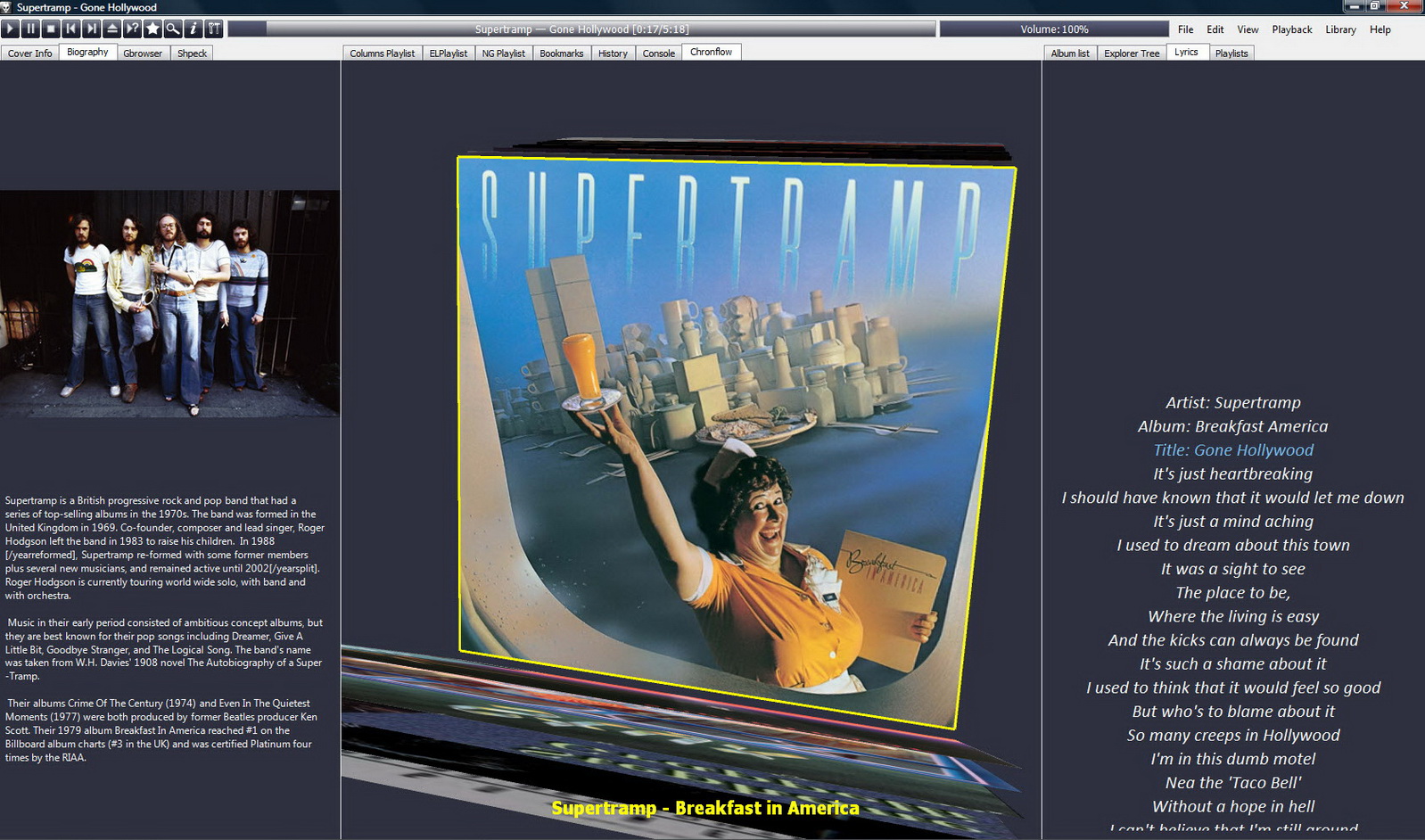Screen dimensions: 1425x840
Task: Switch to the Cover Info tab
Action: point(30,54)
